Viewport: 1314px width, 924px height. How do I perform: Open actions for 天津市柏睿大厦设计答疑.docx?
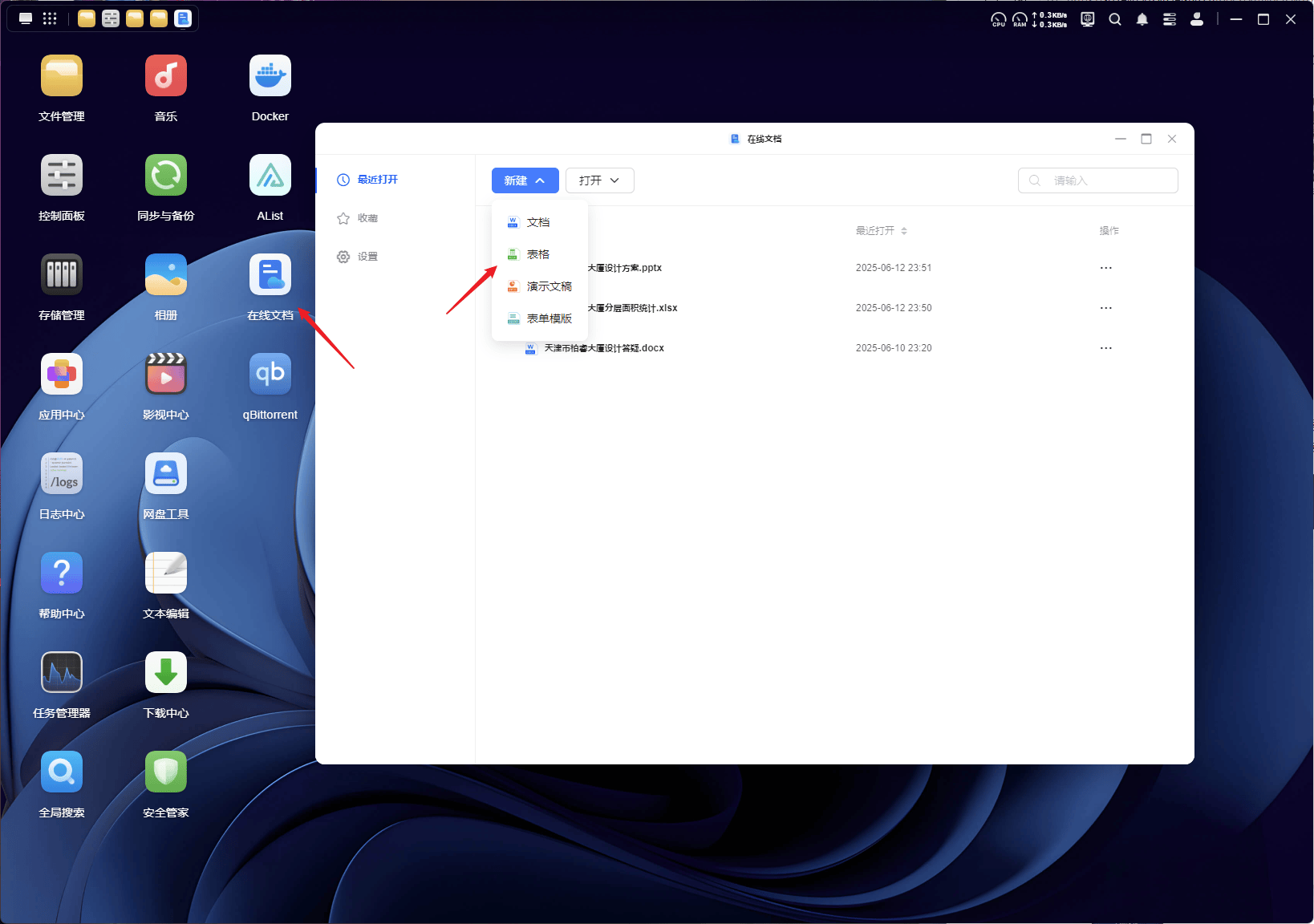tap(1106, 347)
